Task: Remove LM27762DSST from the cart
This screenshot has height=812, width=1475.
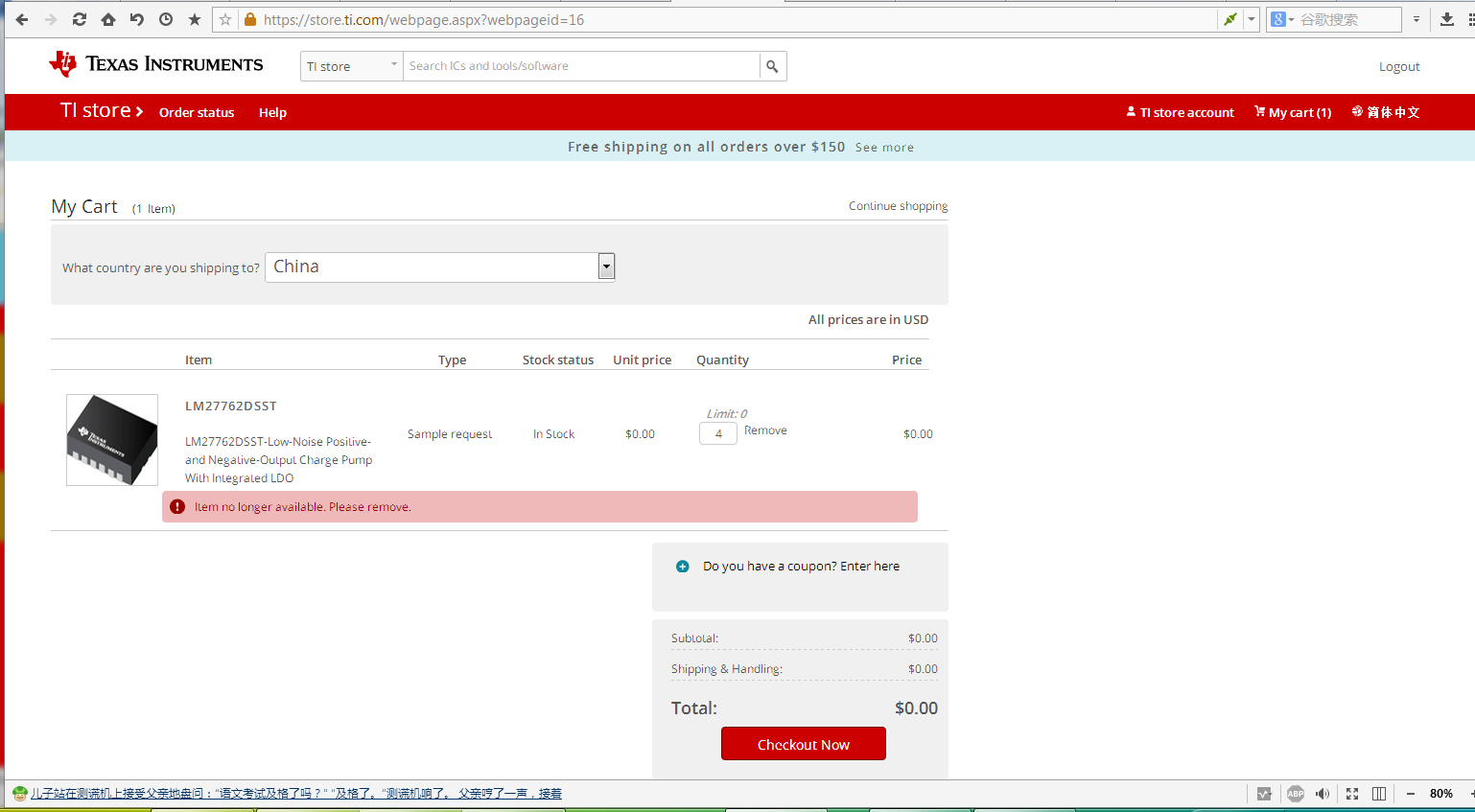Action: pos(765,430)
